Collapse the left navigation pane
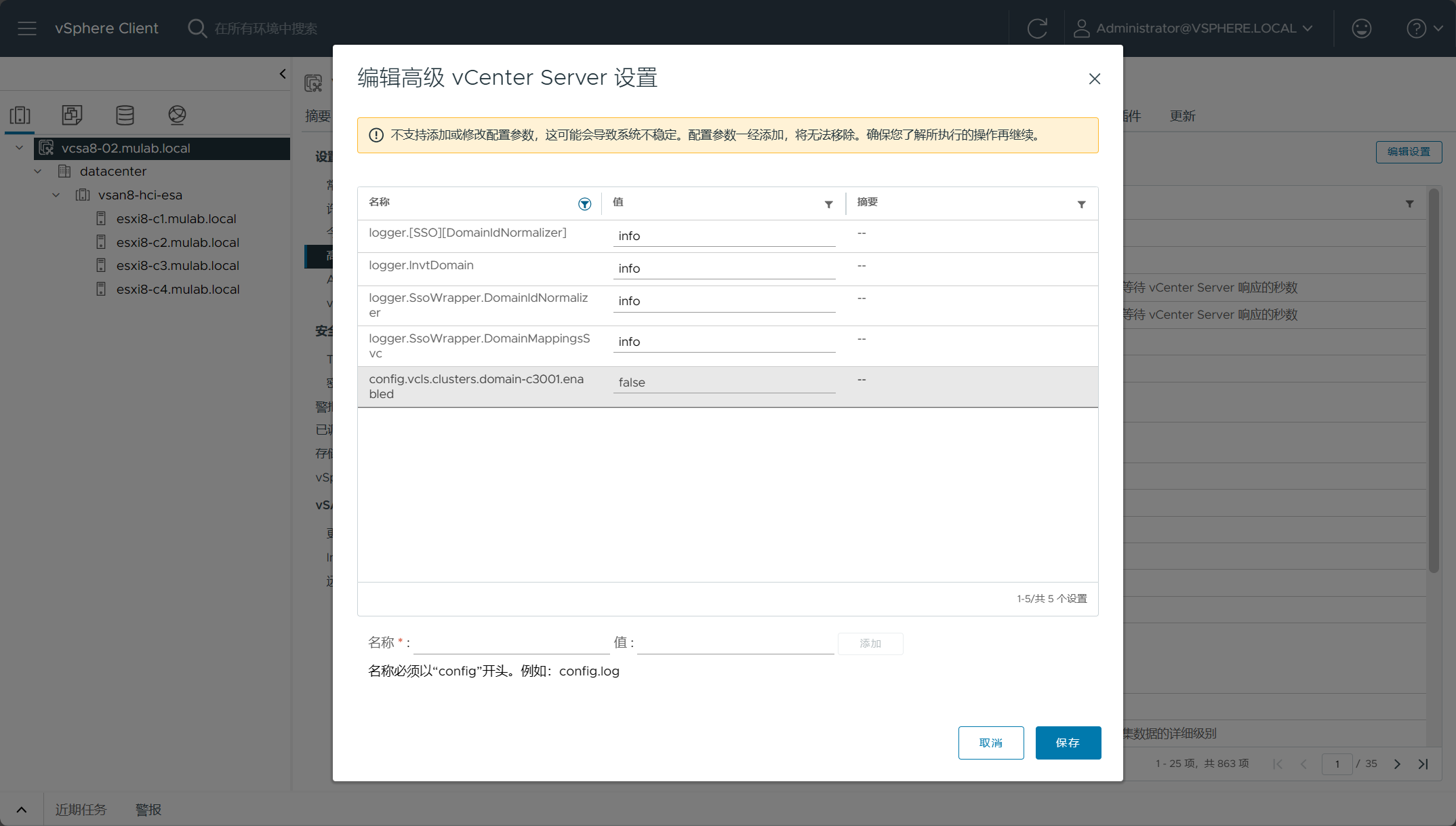 tap(283, 74)
